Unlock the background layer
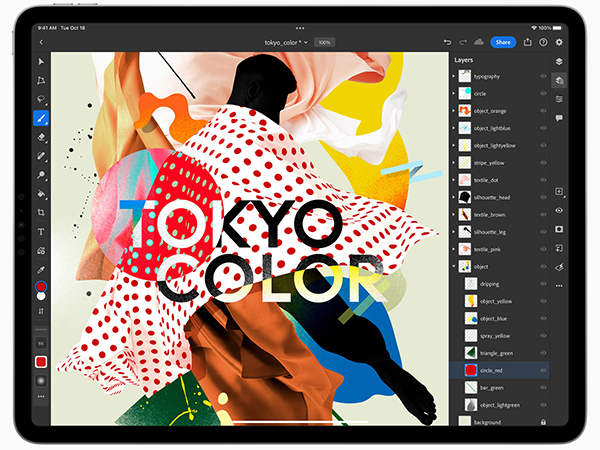Image resolution: width=600 pixels, height=450 pixels. point(543,422)
